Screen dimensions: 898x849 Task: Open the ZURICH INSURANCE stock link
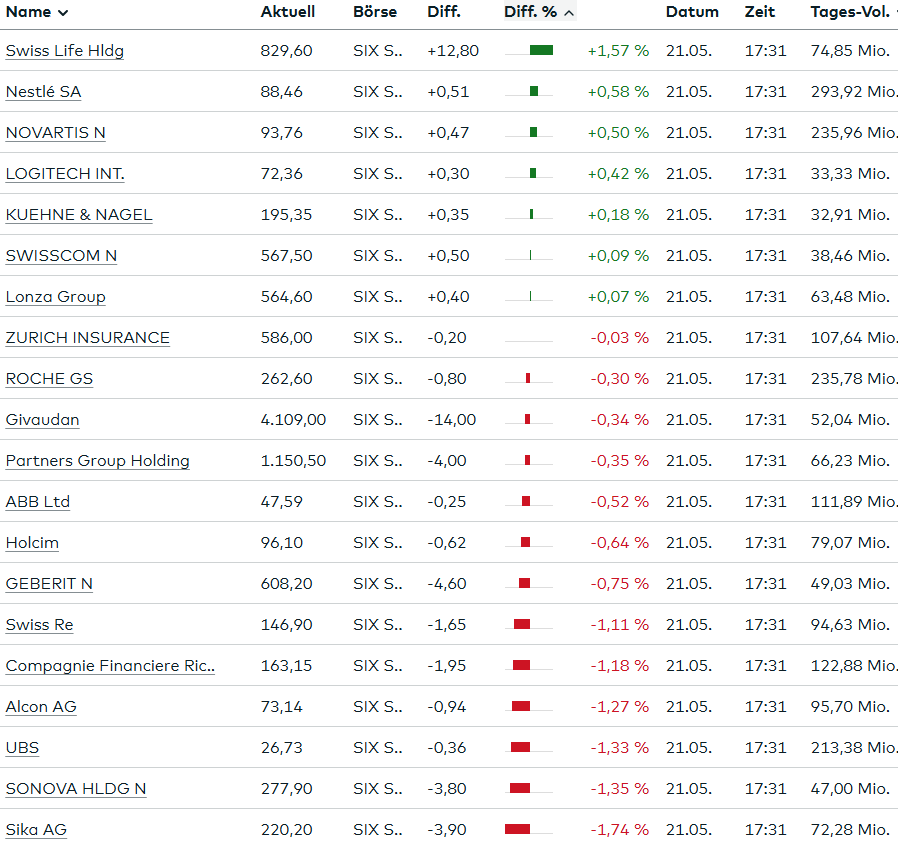click(88, 338)
